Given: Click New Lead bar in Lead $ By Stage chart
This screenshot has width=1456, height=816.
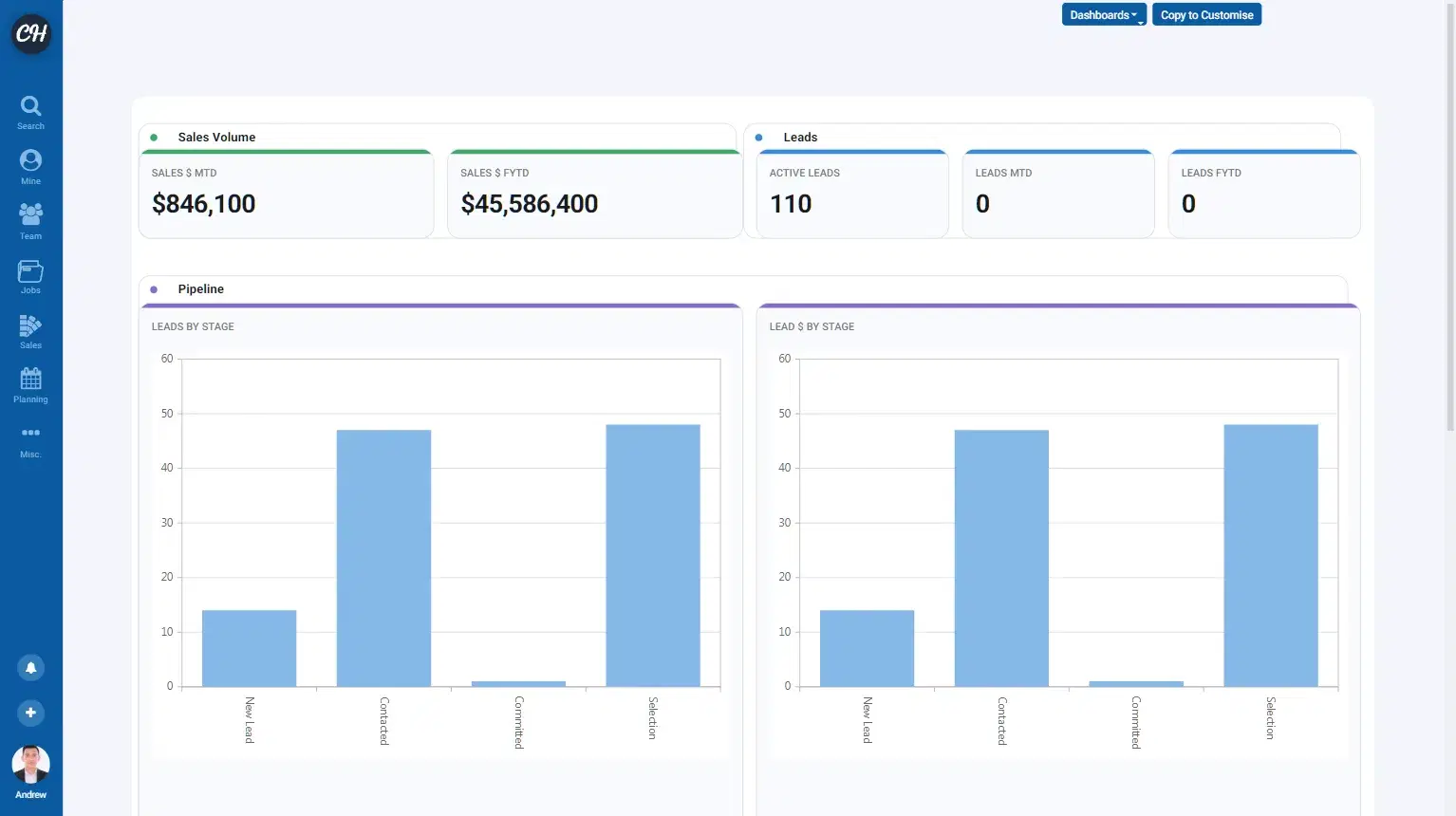Looking at the screenshot, I should tap(867, 648).
